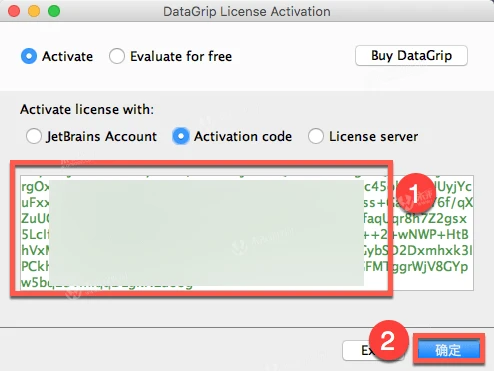Minimize the window with yellow button
The height and width of the screenshot is (371, 494).
[34, 11]
